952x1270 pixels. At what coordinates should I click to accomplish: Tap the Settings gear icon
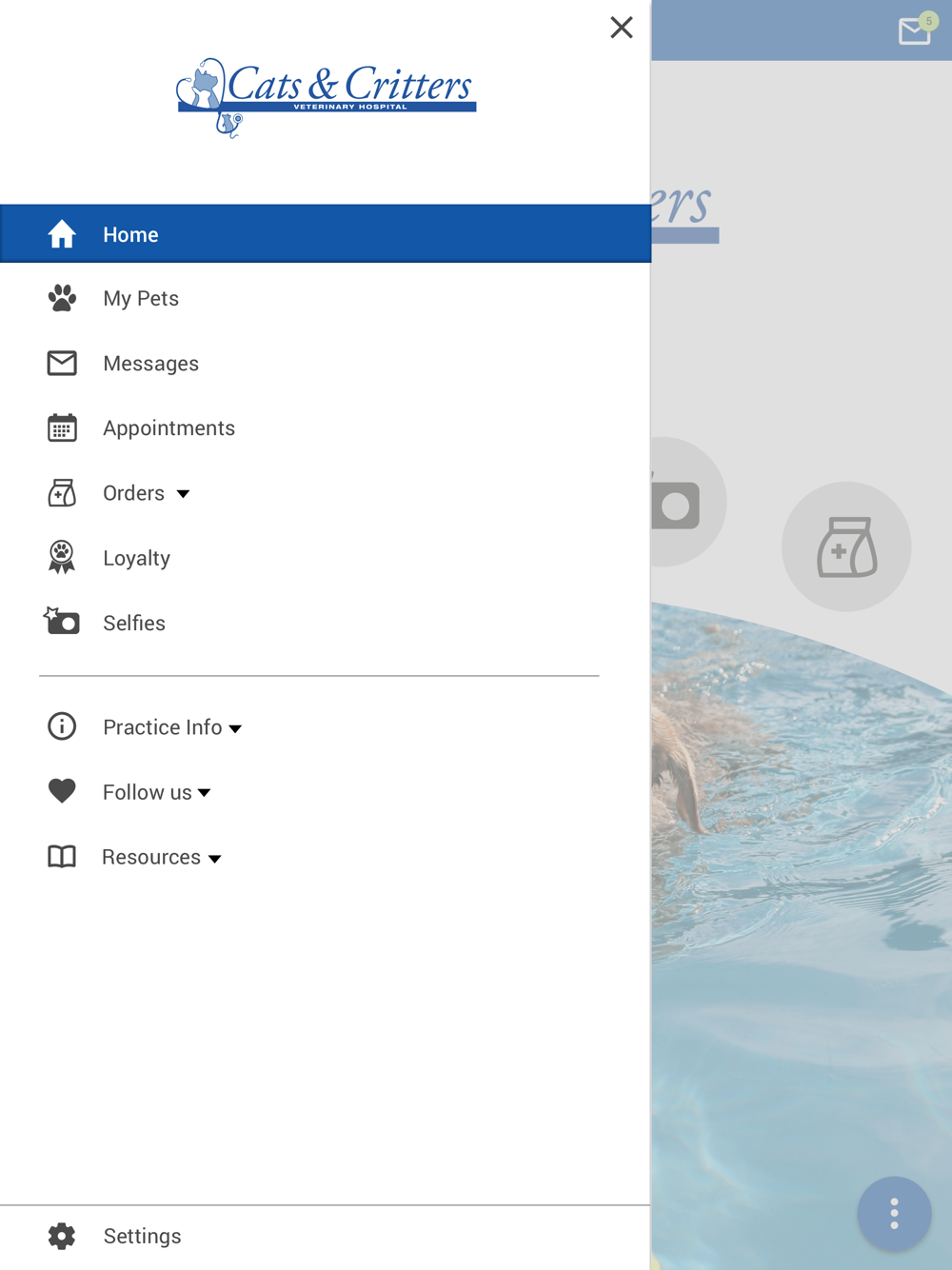(62, 1236)
